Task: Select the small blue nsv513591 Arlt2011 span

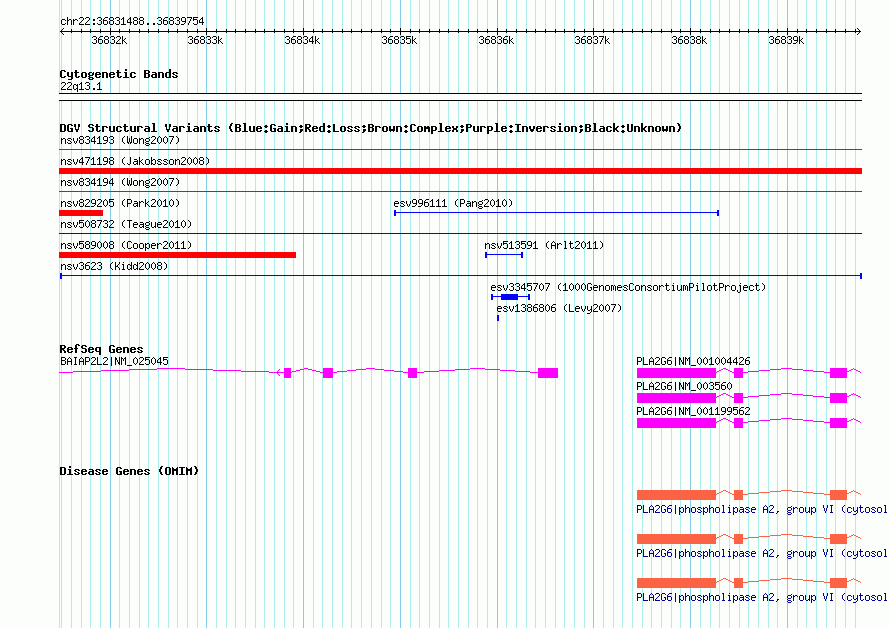Action: pyautogui.click(x=504, y=255)
